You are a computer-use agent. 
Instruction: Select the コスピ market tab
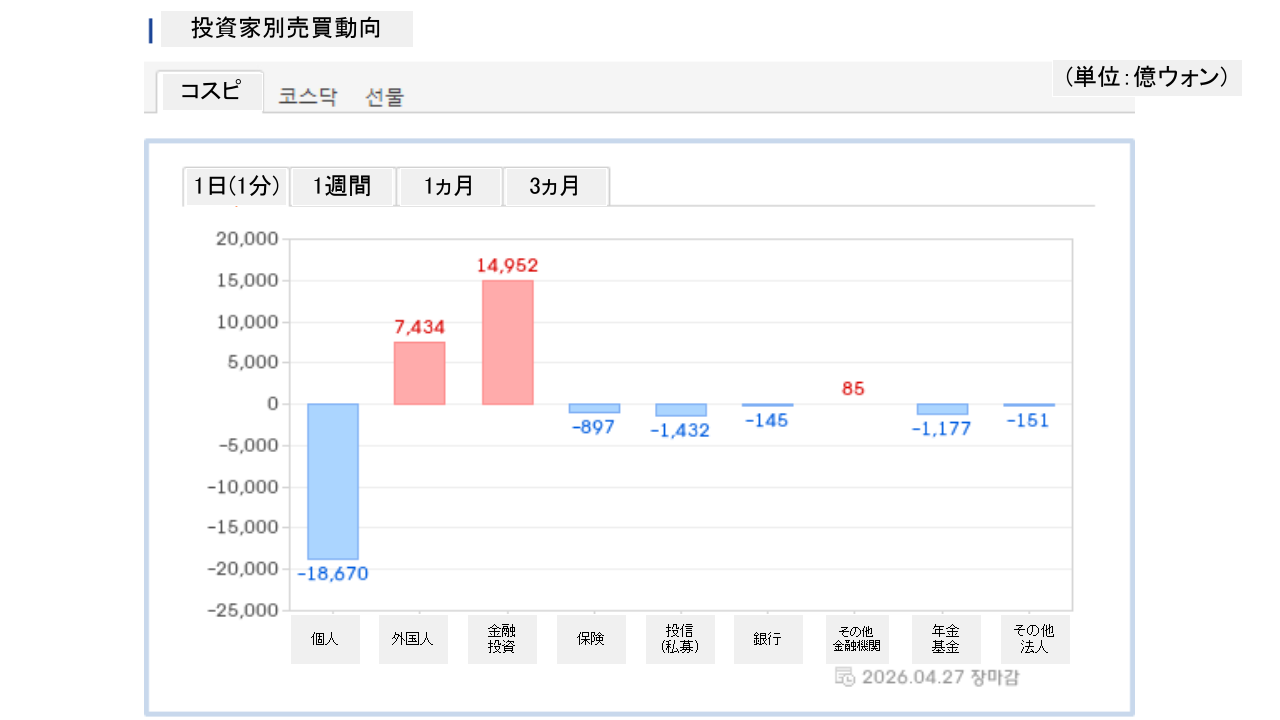pyautogui.click(x=210, y=92)
